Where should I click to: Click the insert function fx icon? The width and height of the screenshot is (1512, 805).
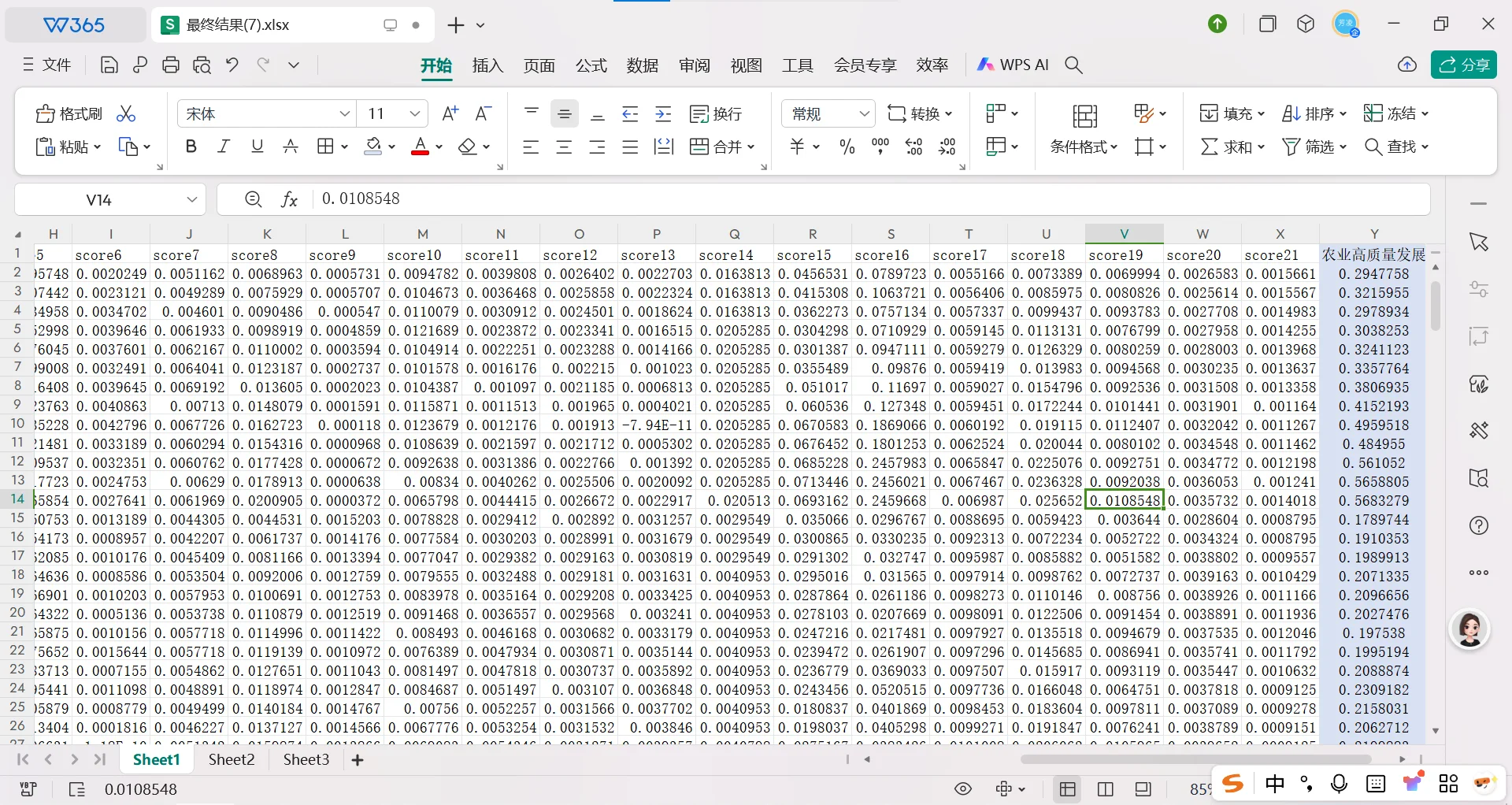point(290,200)
